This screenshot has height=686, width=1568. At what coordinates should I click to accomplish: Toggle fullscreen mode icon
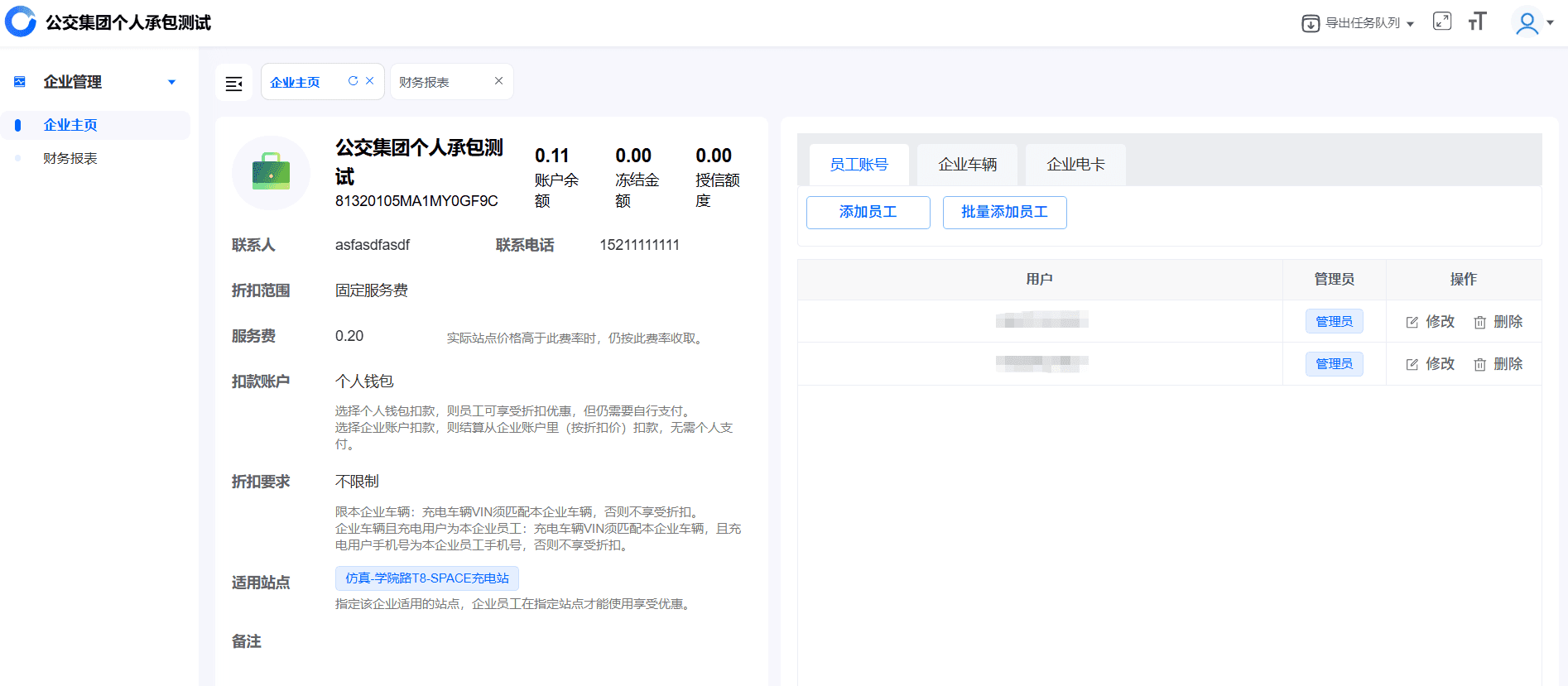point(1442,22)
